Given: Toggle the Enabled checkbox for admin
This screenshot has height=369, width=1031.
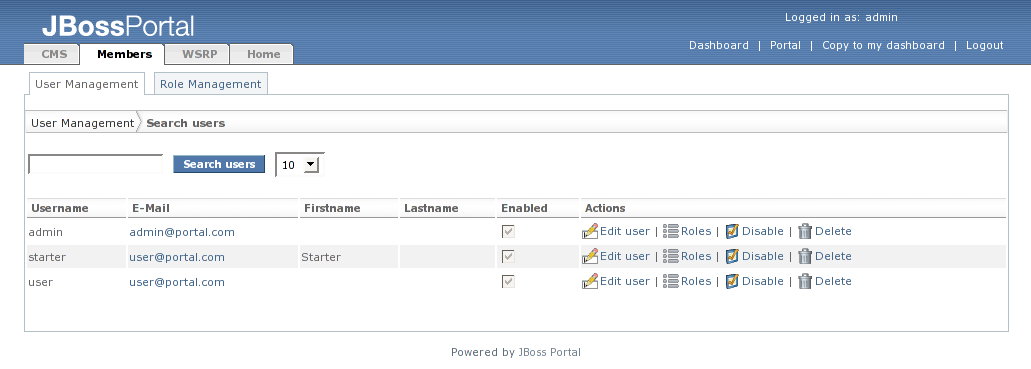Looking at the screenshot, I should [508, 232].
